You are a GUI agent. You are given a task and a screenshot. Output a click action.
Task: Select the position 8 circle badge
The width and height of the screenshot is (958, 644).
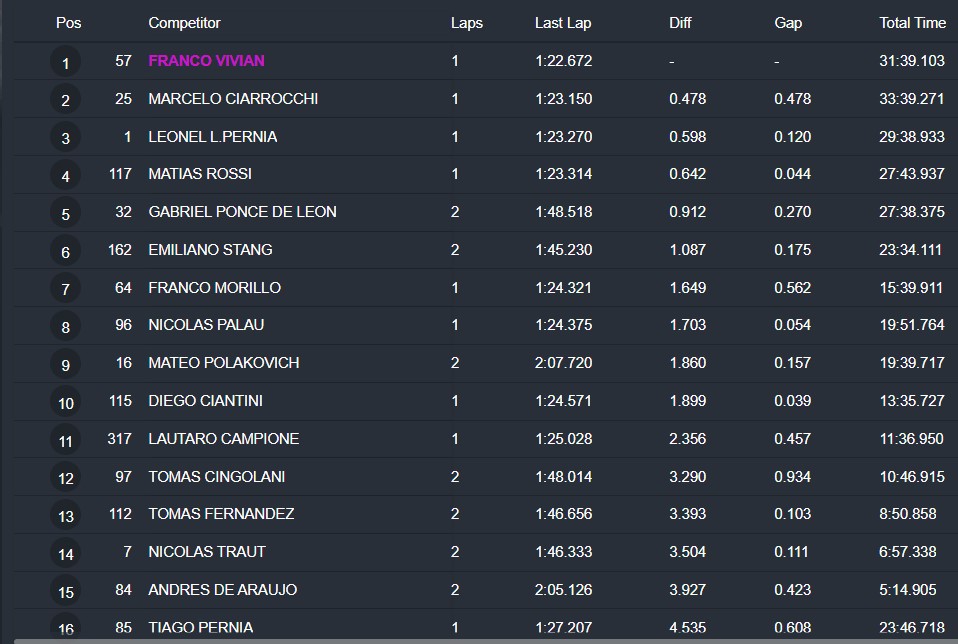pos(66,327)
